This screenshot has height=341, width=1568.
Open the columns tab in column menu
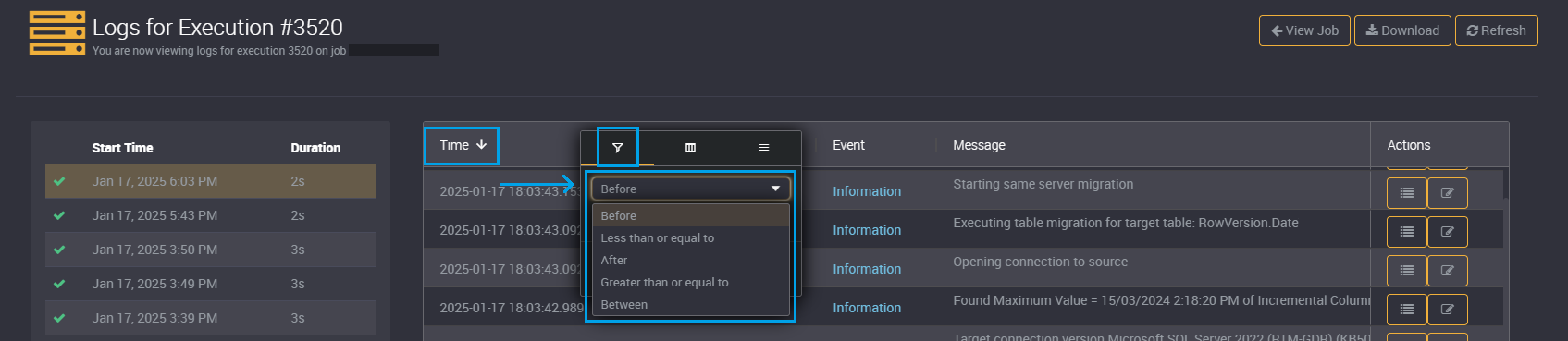pos(690,148)
